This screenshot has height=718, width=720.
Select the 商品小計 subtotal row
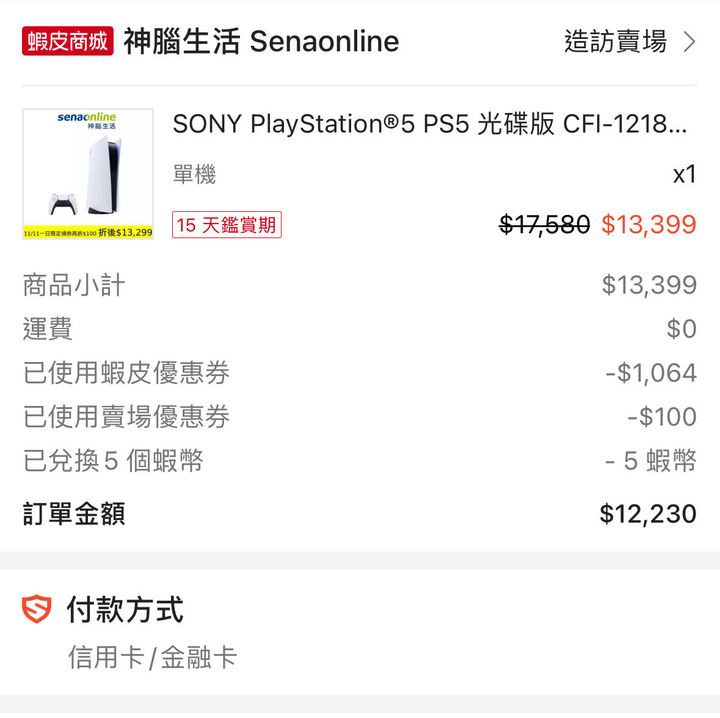360,285
